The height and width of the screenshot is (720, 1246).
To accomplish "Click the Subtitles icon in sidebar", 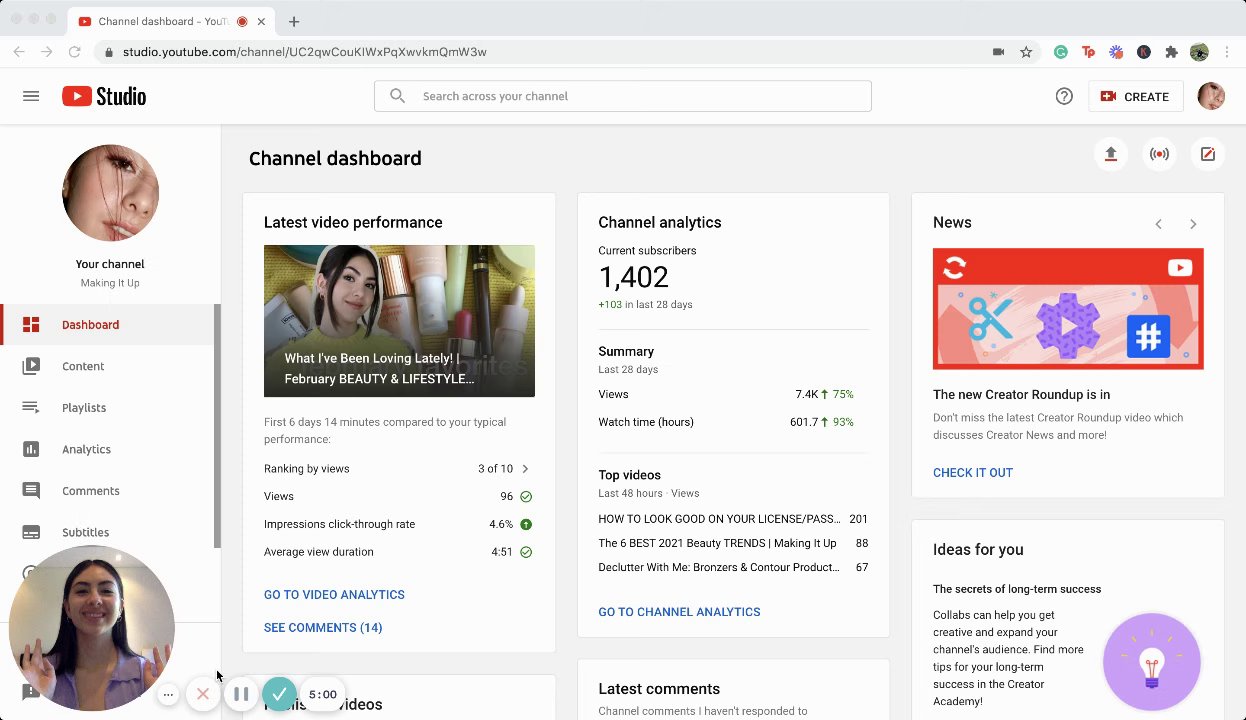I will click(x=31, y=532).
